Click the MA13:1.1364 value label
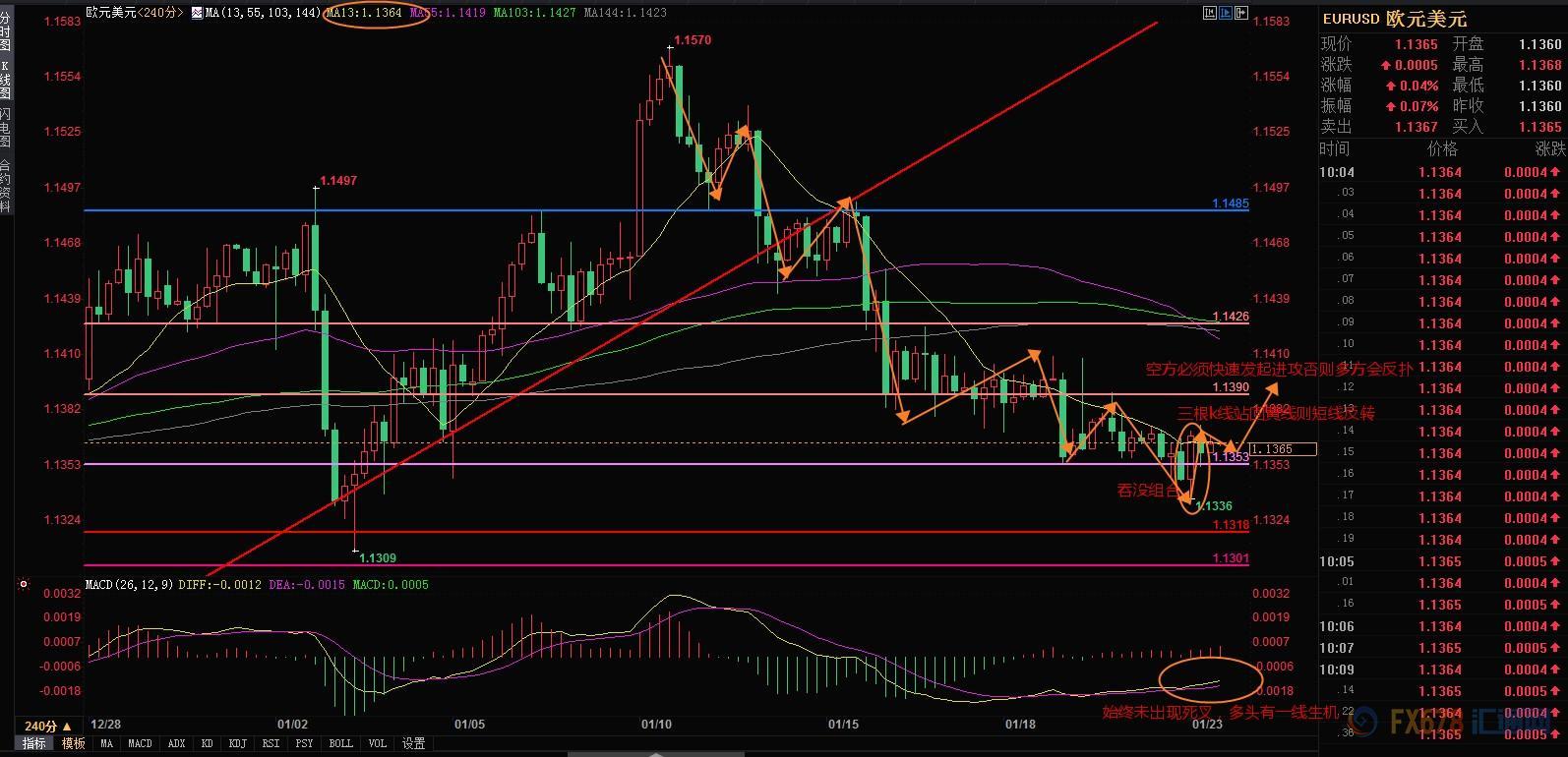 [363, 13]
